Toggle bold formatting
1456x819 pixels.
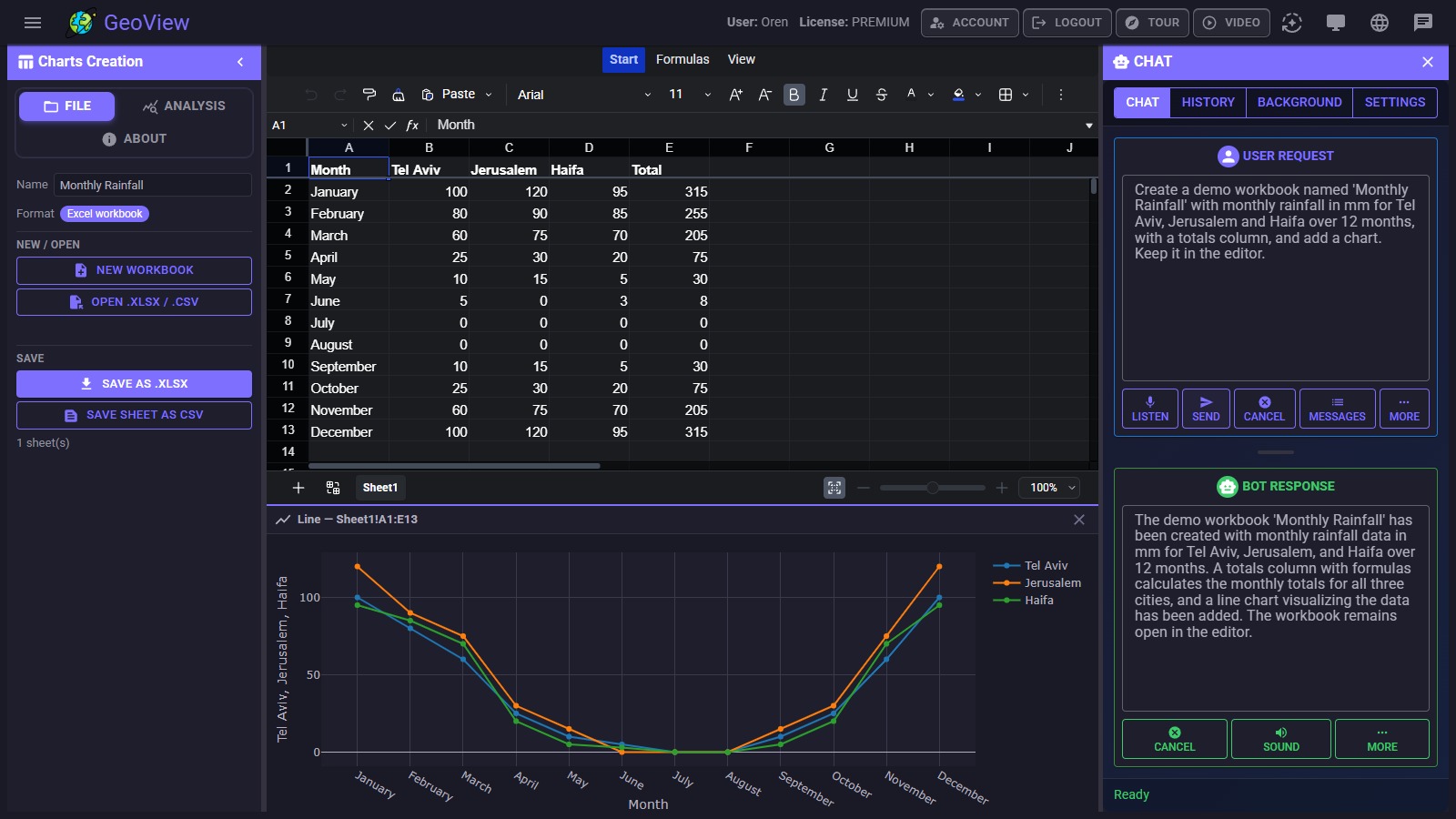point(794,95)
